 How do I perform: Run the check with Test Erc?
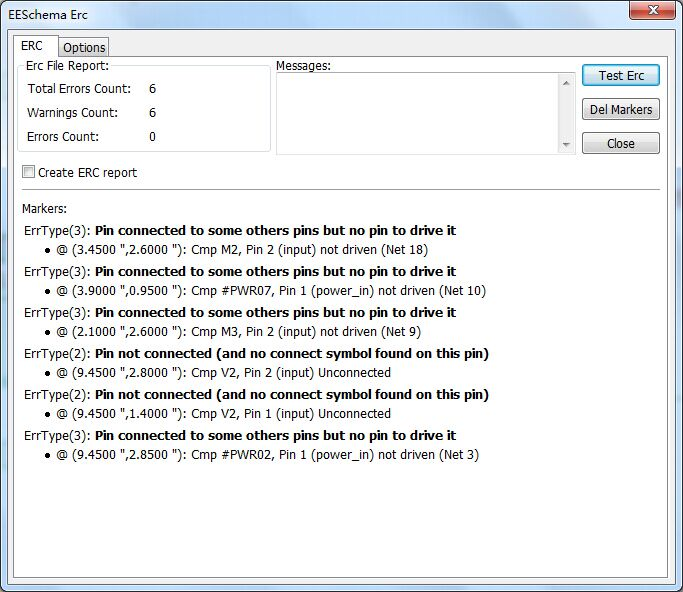click(x=620, y=76)
